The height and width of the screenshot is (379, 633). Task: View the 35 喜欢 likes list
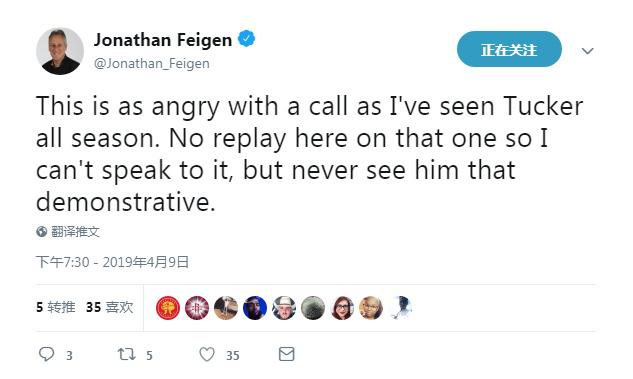[109, 307]
